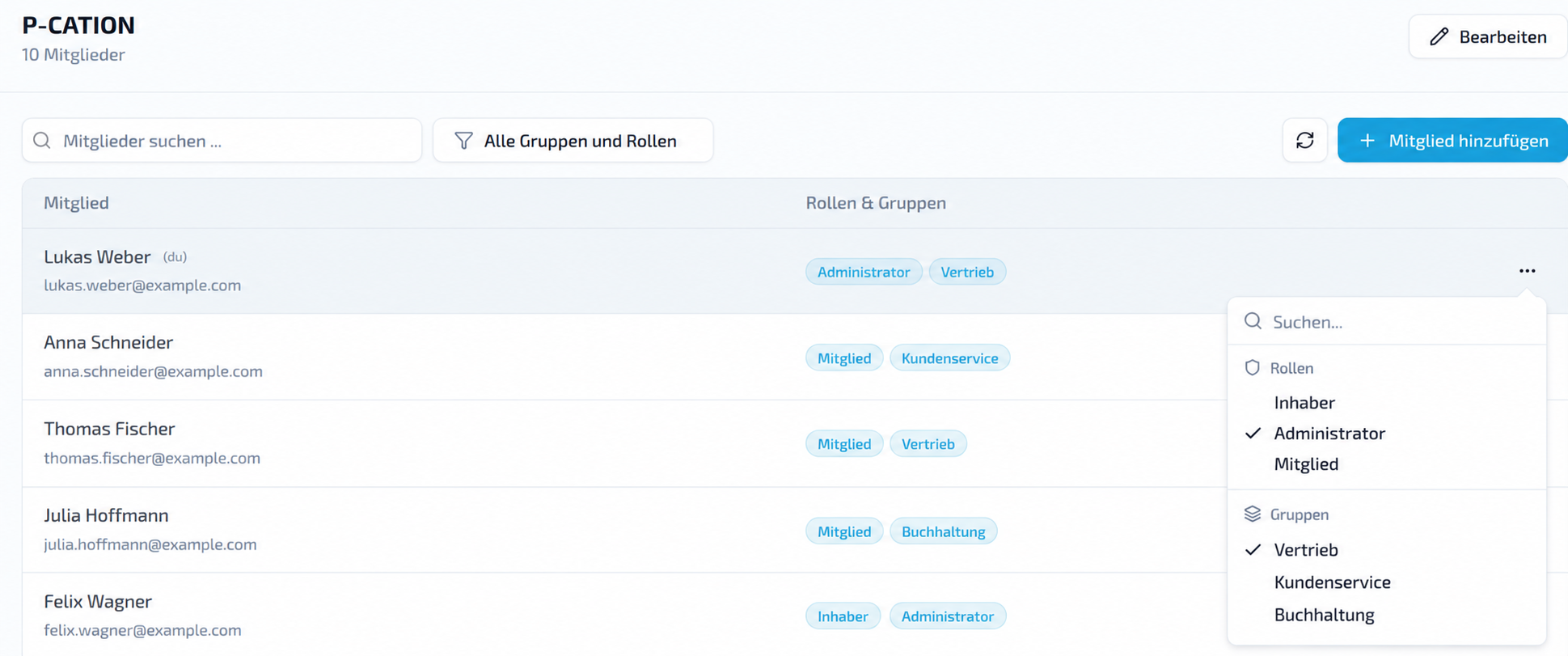This screenshot has width=1568, height=656.
Task: Click Anna Schneider's Kundenservice badge
Action: [x=949, y=358]
